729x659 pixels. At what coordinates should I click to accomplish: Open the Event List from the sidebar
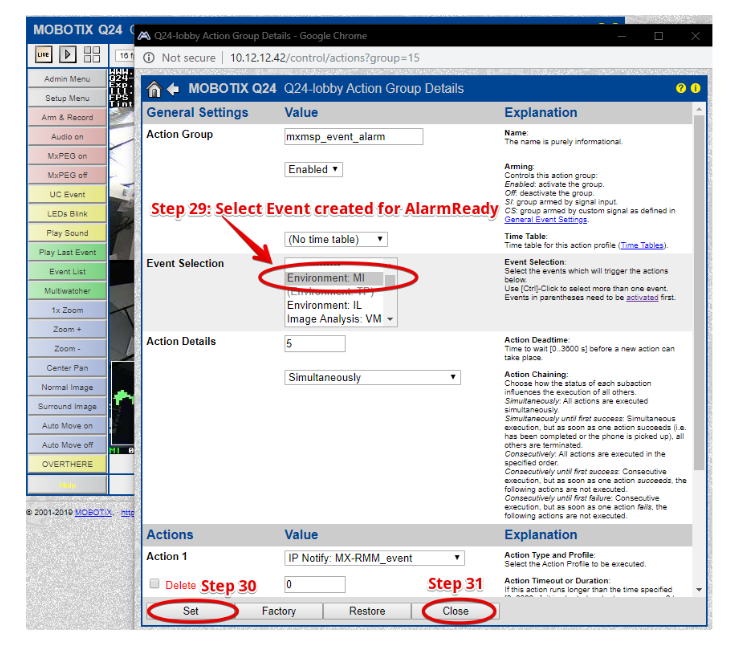click(67, 272)
